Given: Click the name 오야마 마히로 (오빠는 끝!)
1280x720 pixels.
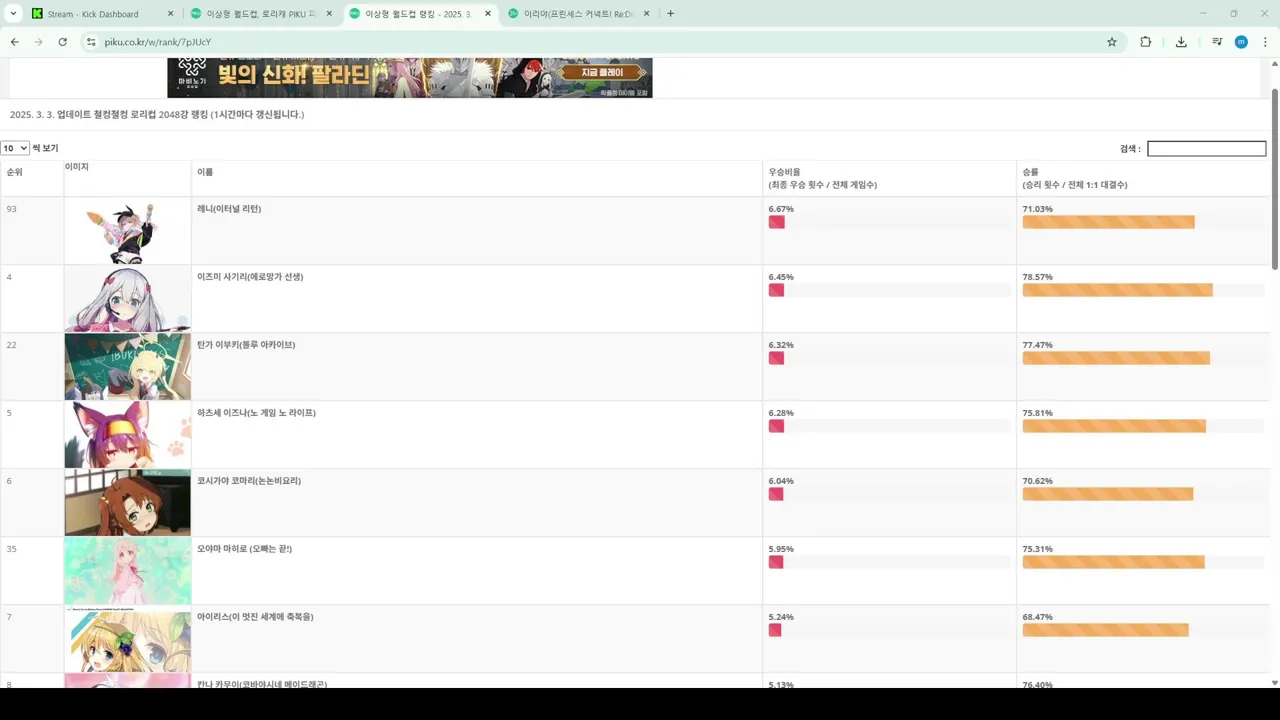Looking at the screenshot, I should [x=244, y=549].
